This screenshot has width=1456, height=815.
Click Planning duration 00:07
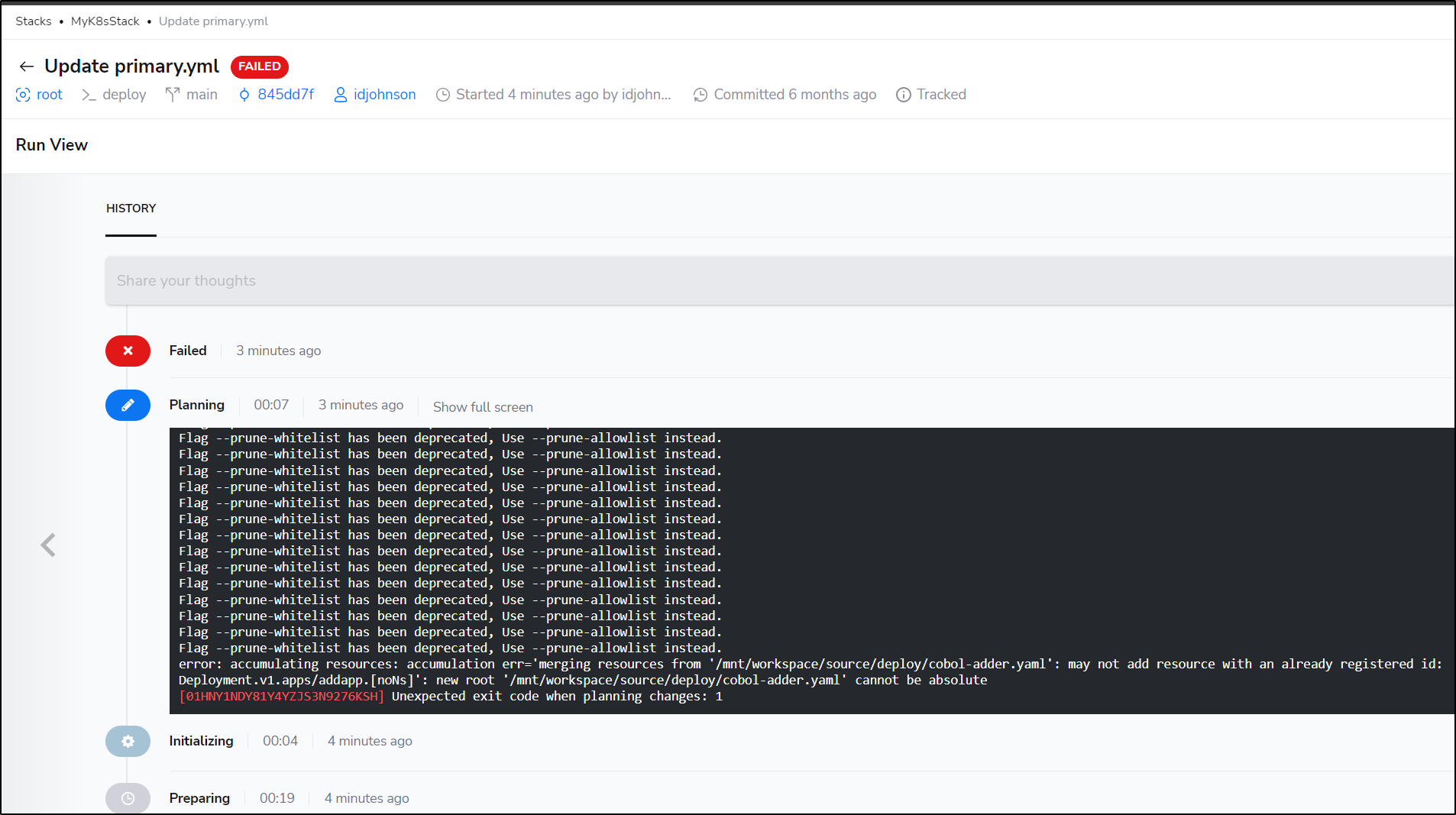[271, 405]
